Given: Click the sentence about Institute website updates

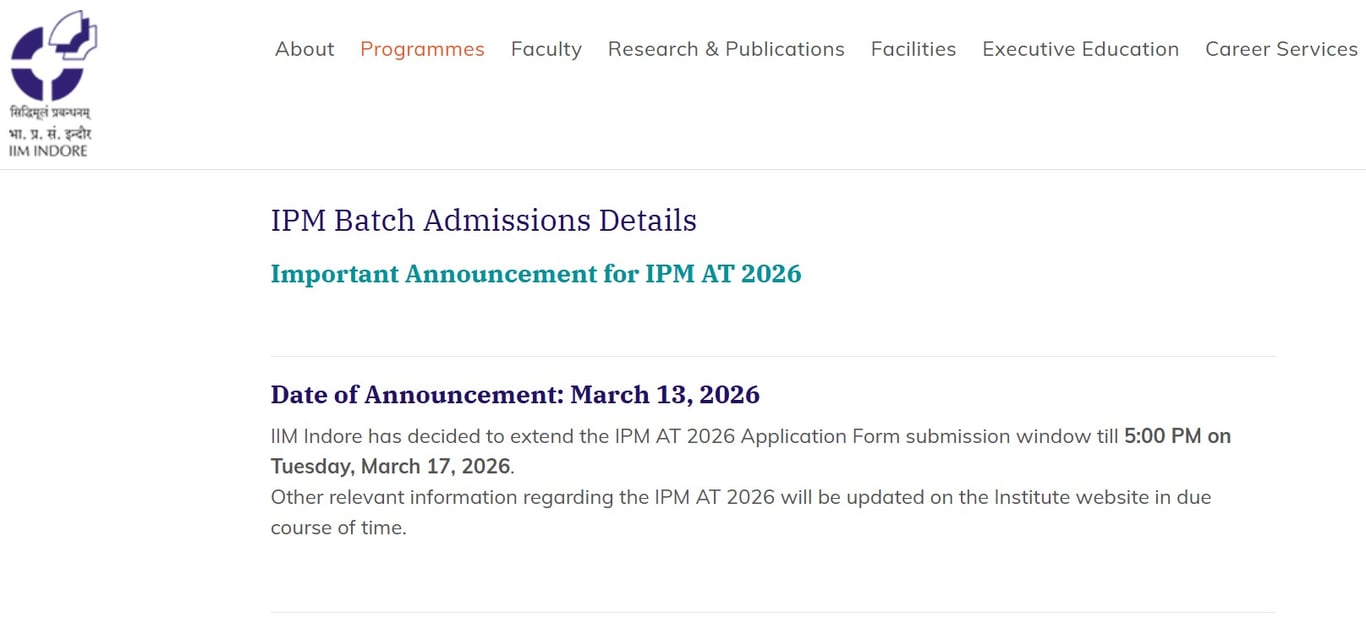Looking at the screenshot, I should pyautogui.click(x=740, y=497).
